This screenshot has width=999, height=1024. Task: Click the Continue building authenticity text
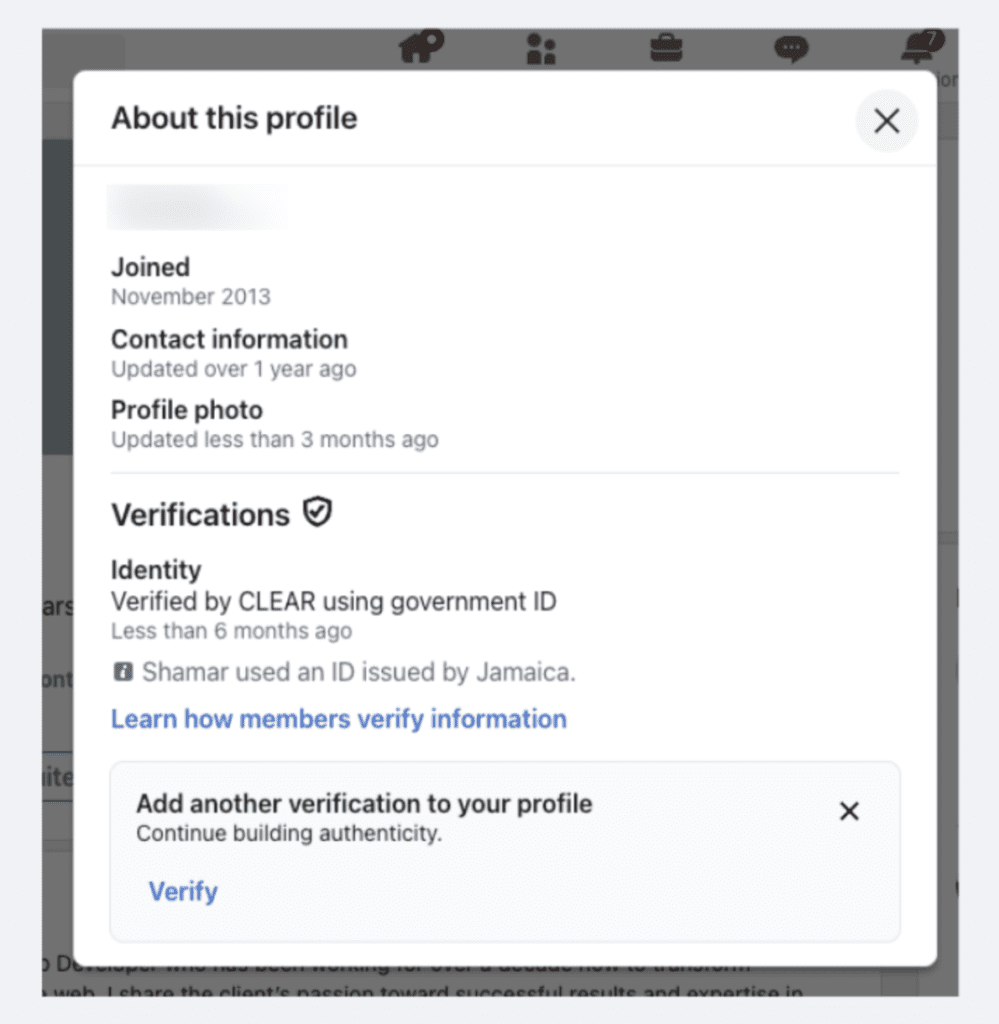tap(288, 833)
